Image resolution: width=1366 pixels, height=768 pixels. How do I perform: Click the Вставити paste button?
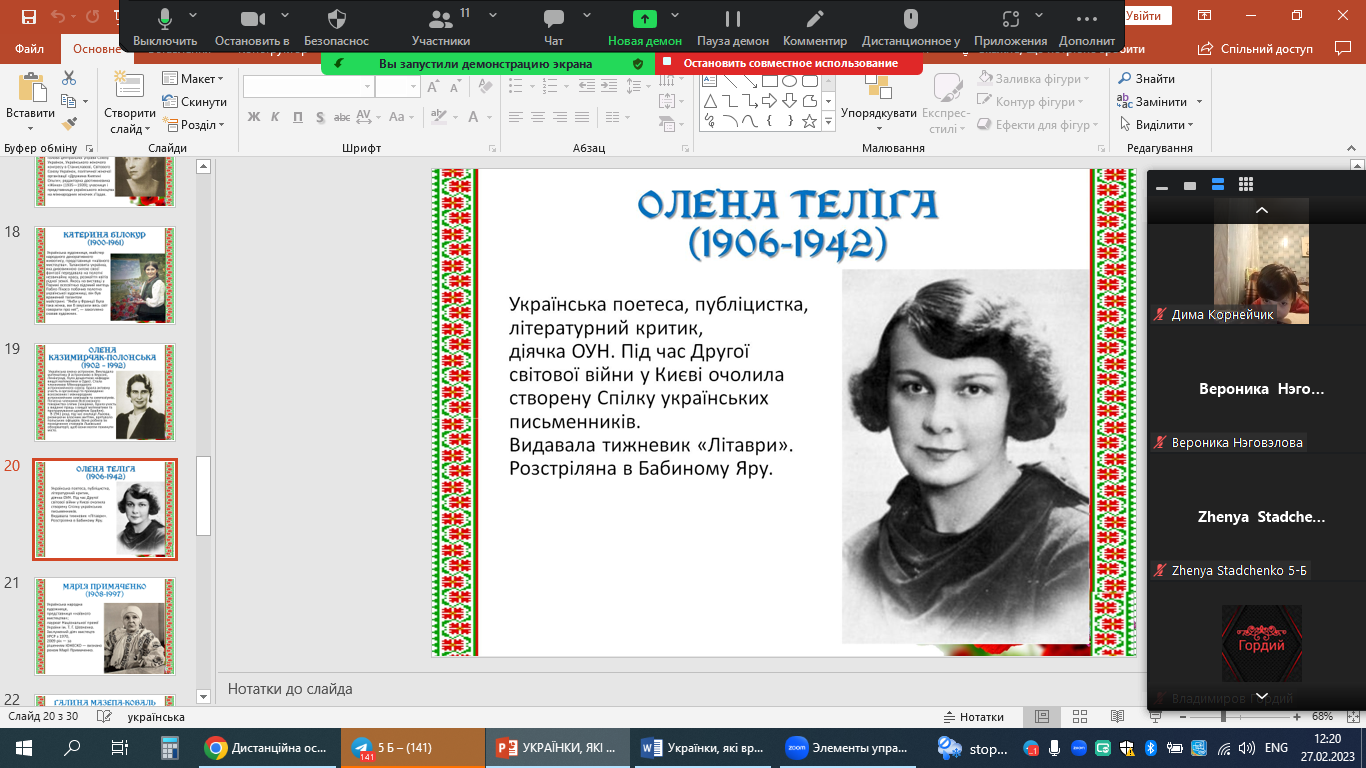30,102
